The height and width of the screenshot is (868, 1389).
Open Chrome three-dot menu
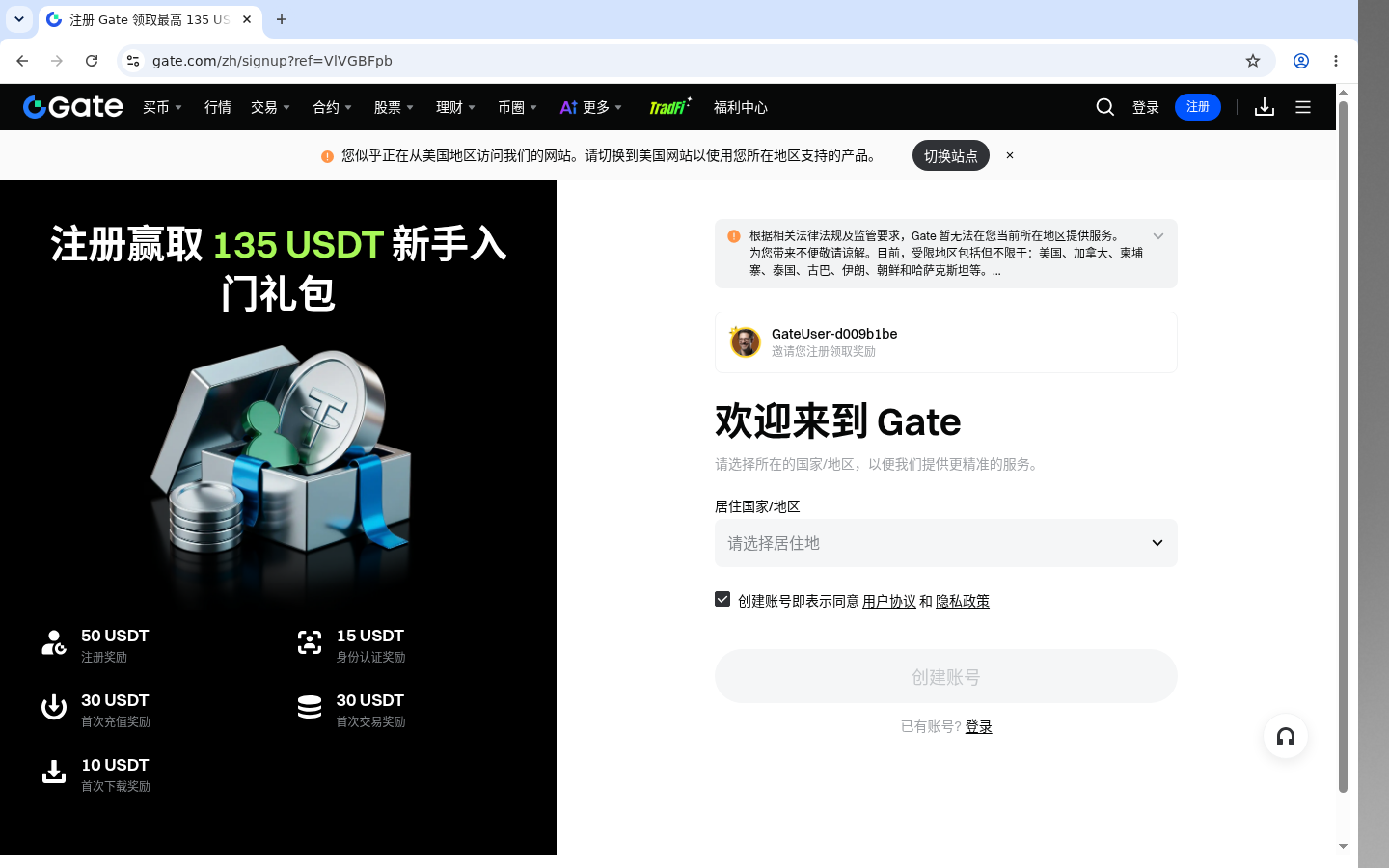(x=1336, y=61)
